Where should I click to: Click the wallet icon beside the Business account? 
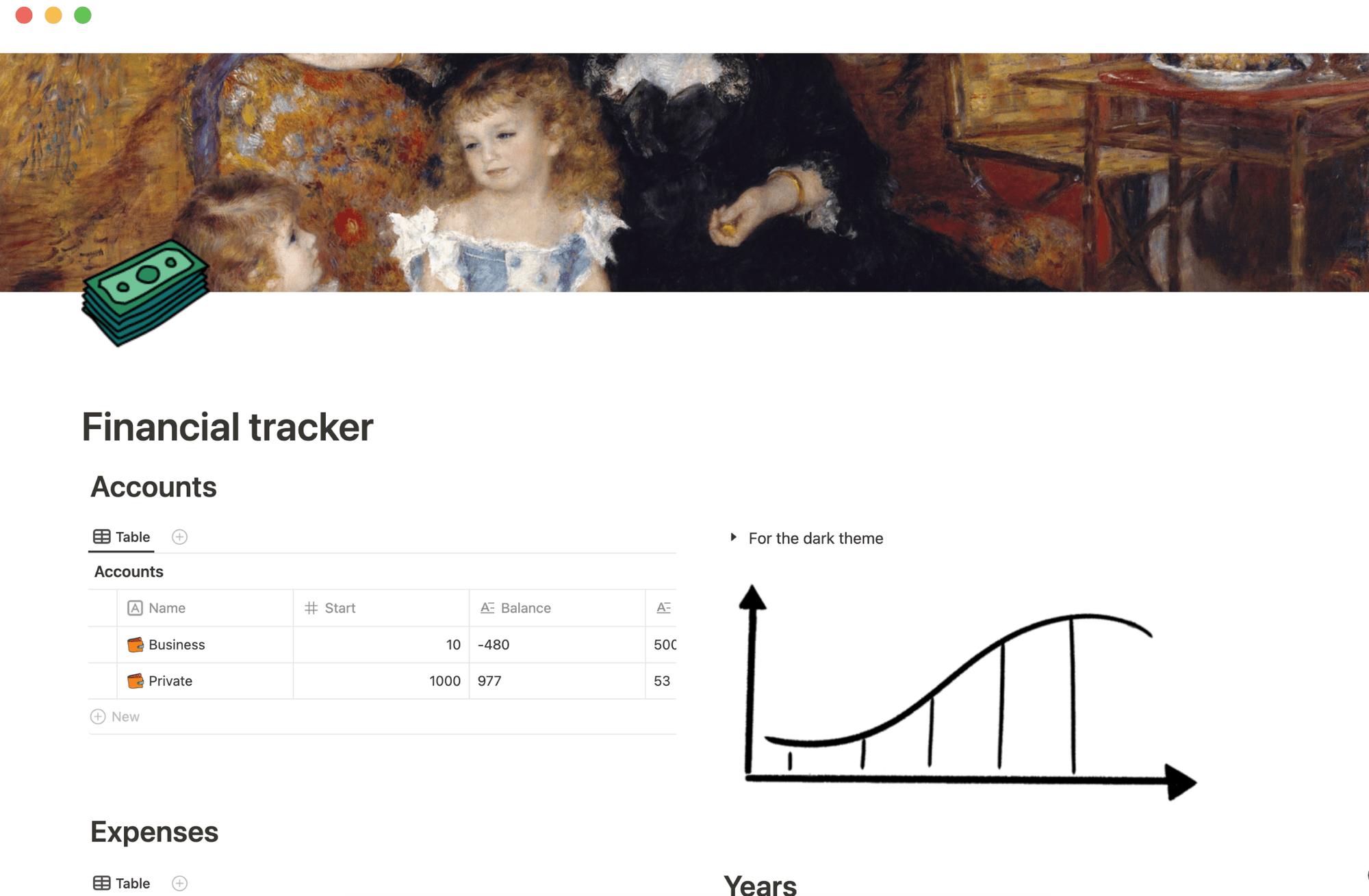[x=135, y=644]
